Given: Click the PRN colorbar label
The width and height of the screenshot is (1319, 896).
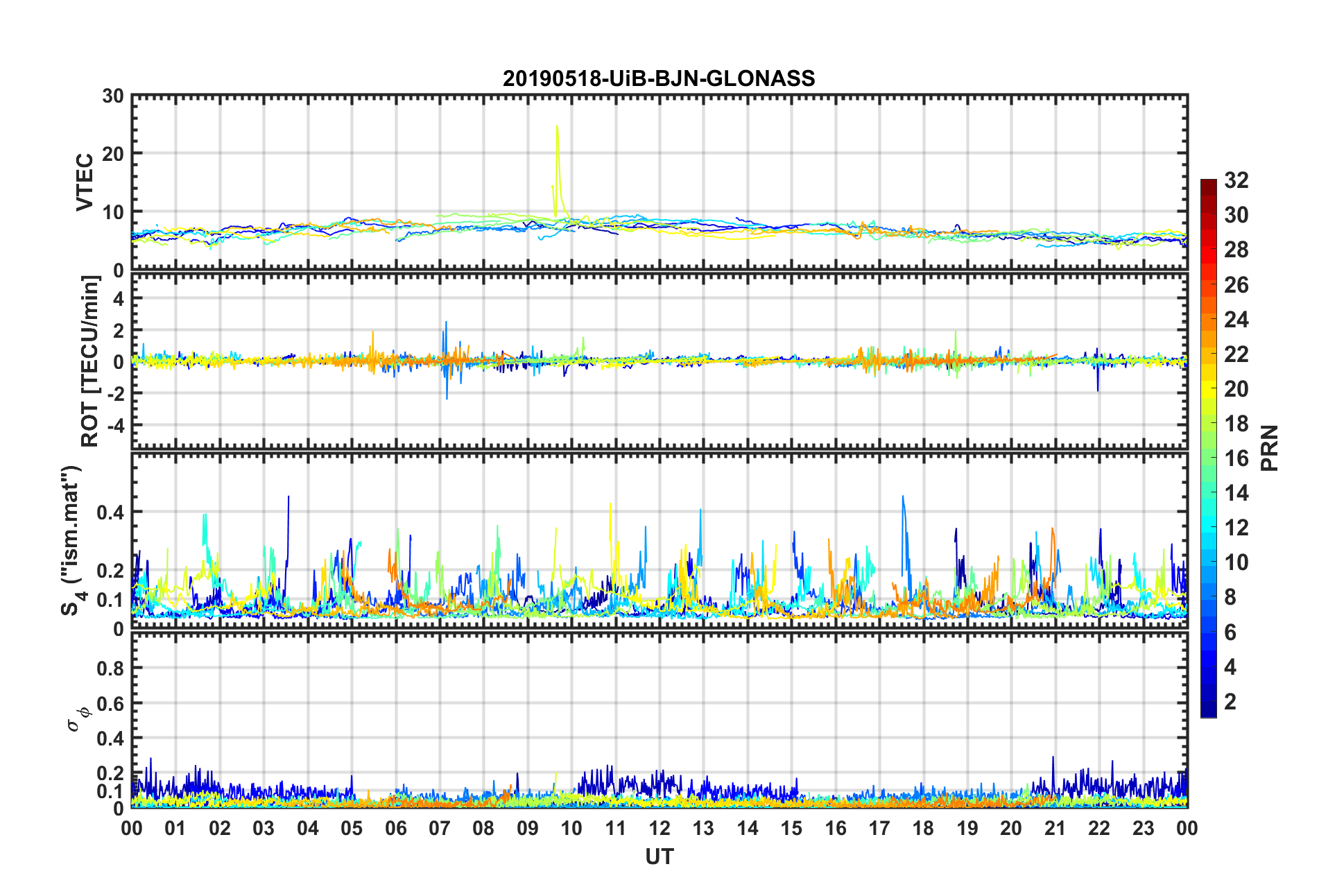Looking at the screenshot, I should [x=1270, y=448].
